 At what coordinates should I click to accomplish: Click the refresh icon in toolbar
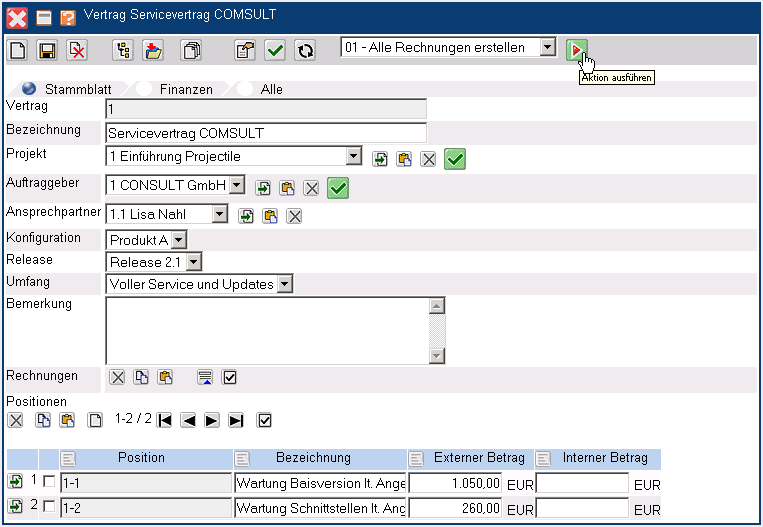click(x=305, y=49)
